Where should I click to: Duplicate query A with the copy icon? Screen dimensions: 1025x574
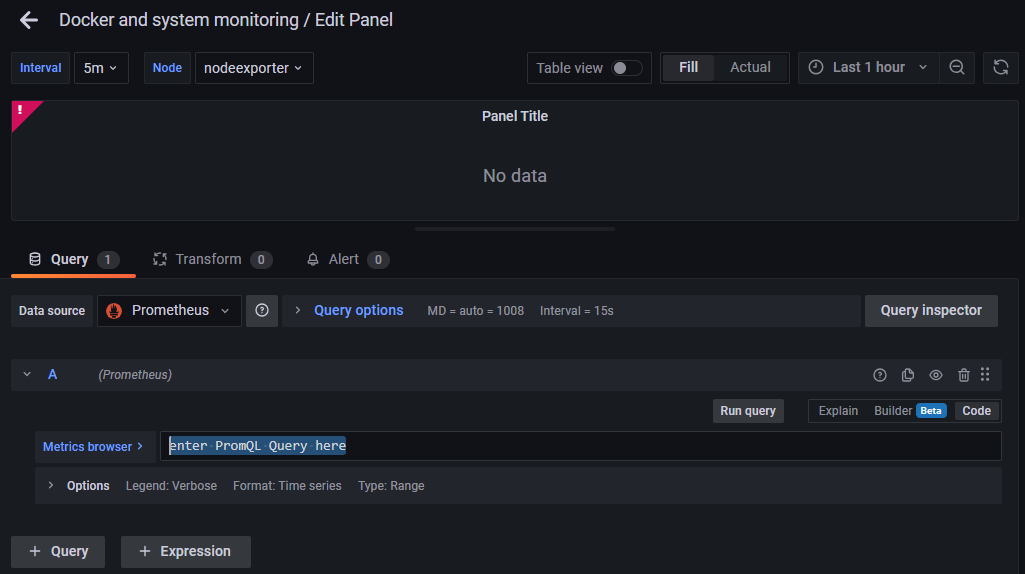click(x=908, y=375)
